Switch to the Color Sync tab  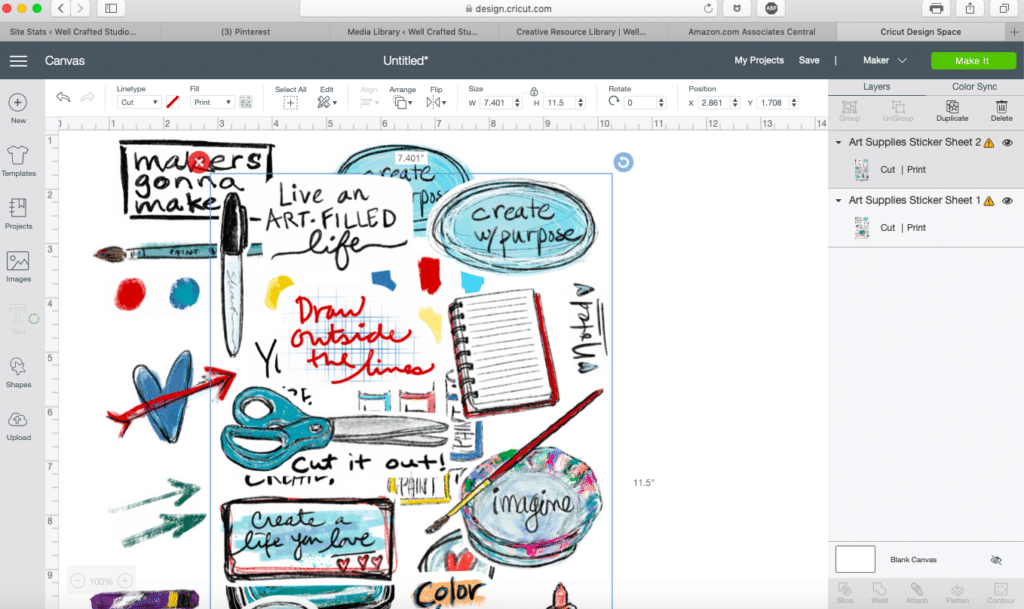[974, 87]
